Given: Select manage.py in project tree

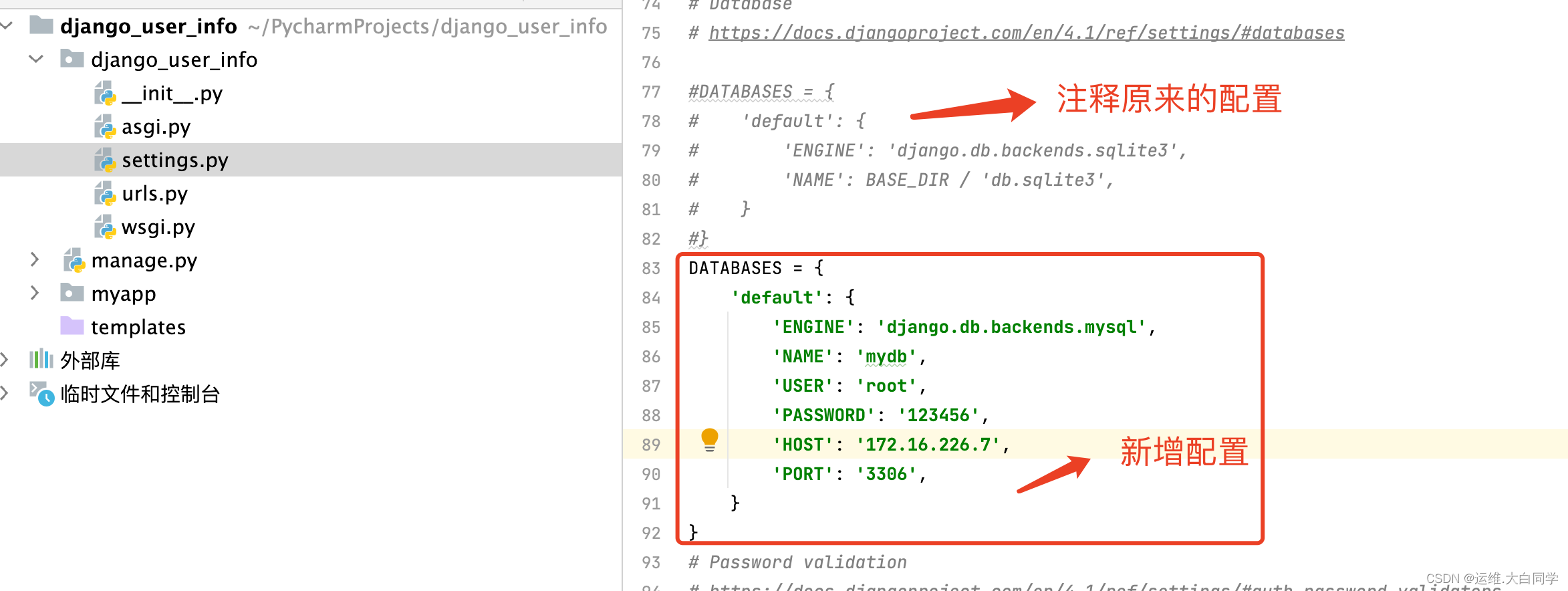Looking at the screenshot, I should click(x=144, y=260).
